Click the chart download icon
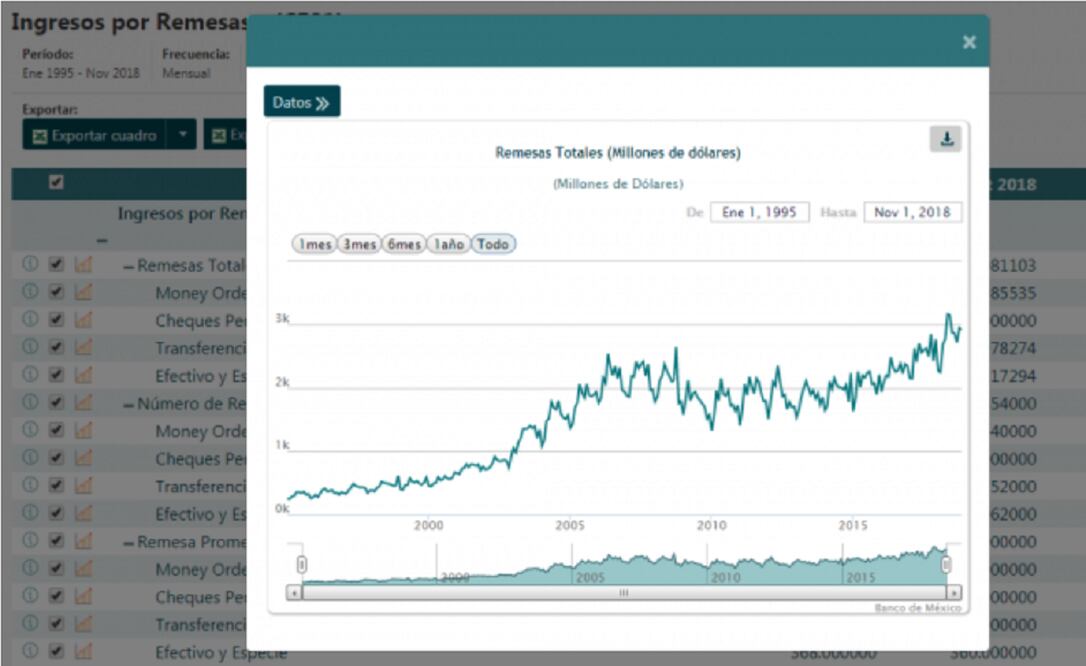This screenshot has width=1086, height=666. click(945, 139)
